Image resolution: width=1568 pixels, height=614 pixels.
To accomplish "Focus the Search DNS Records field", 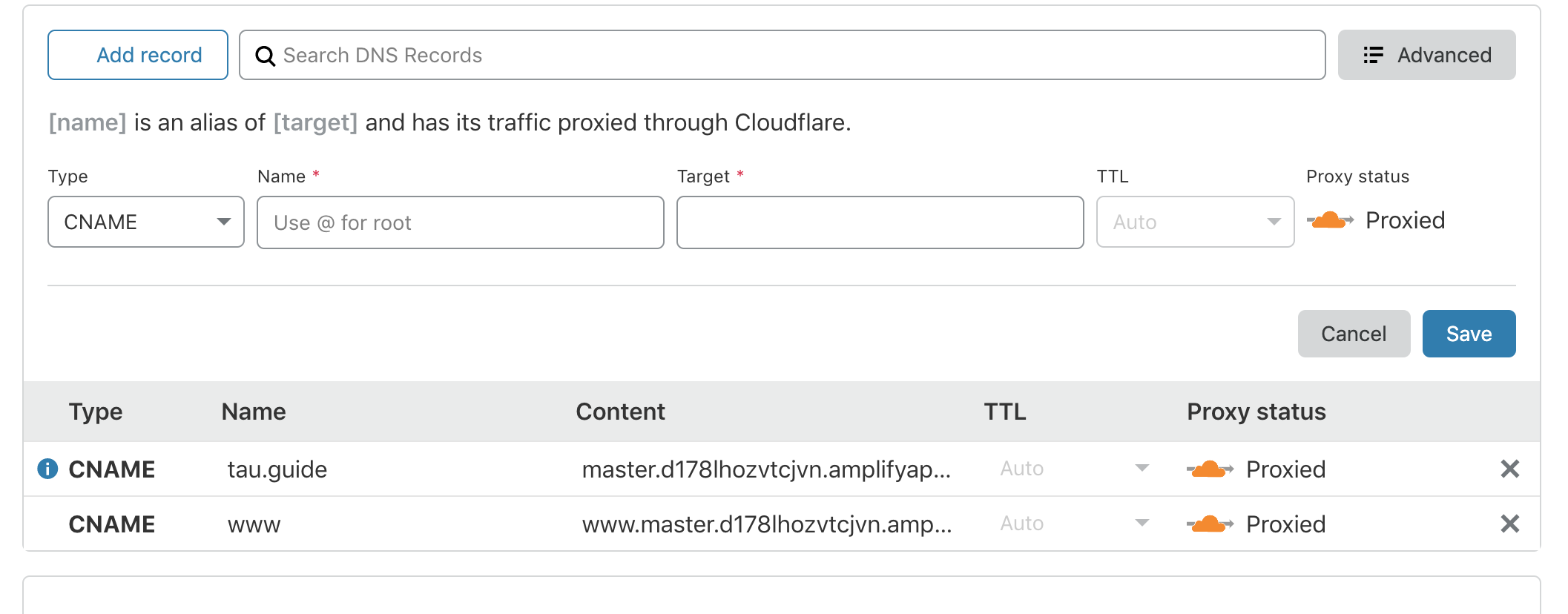I will 782,55.
